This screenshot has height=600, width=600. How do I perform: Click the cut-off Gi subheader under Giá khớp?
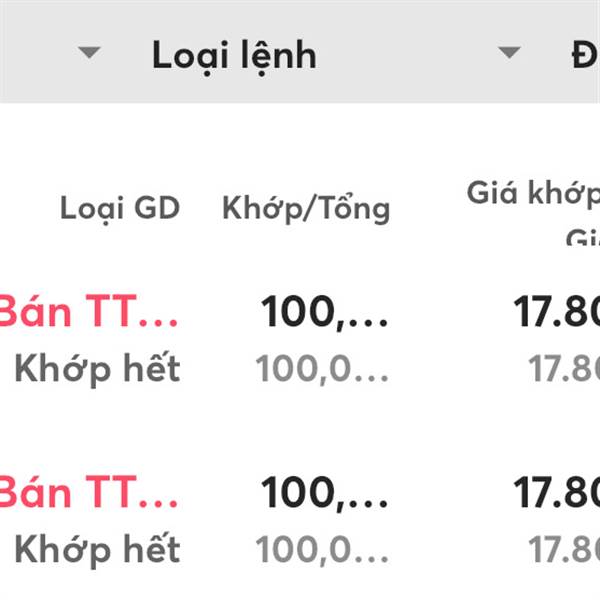(x=583, y=237)
